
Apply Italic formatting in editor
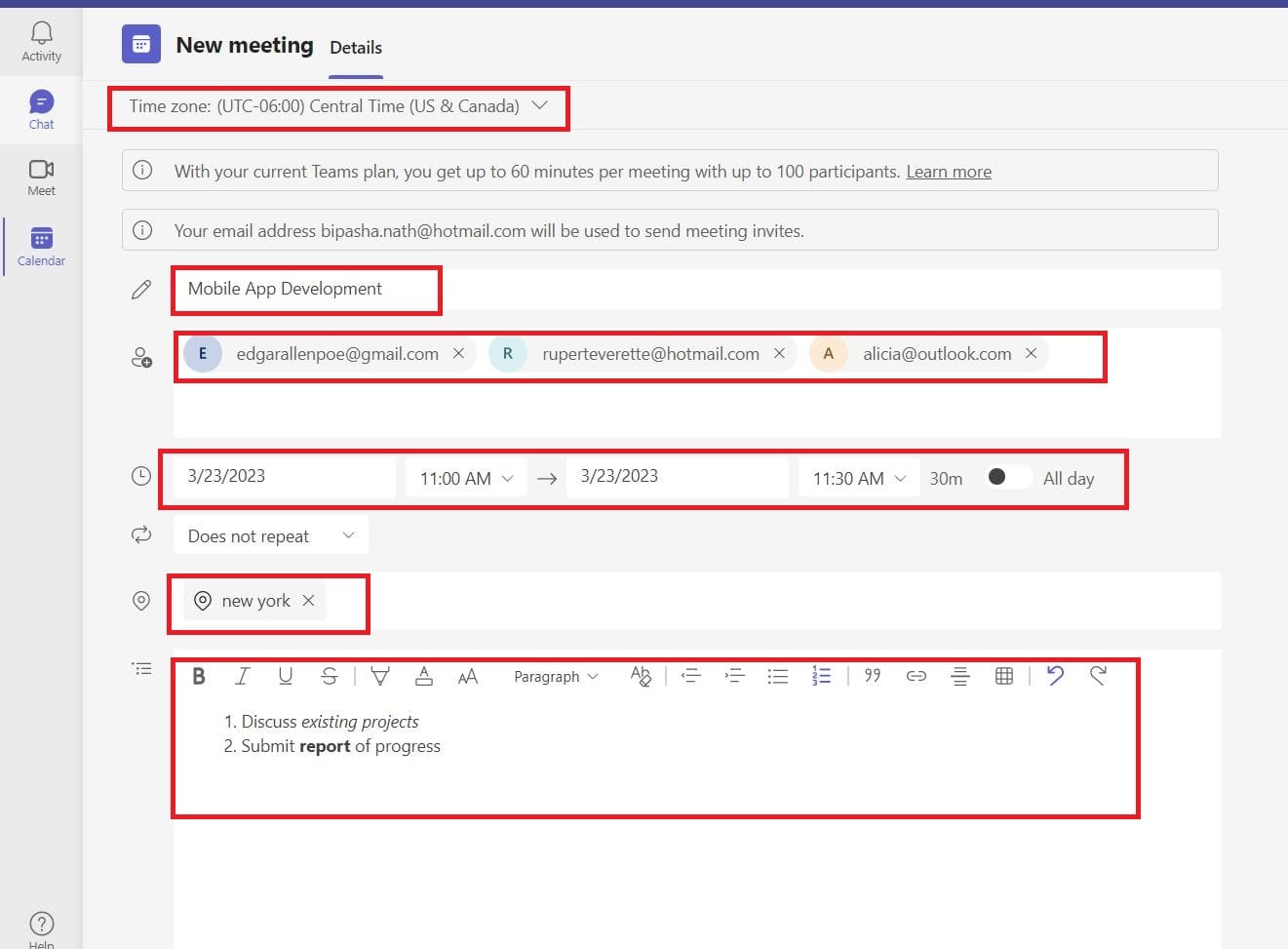242,676
